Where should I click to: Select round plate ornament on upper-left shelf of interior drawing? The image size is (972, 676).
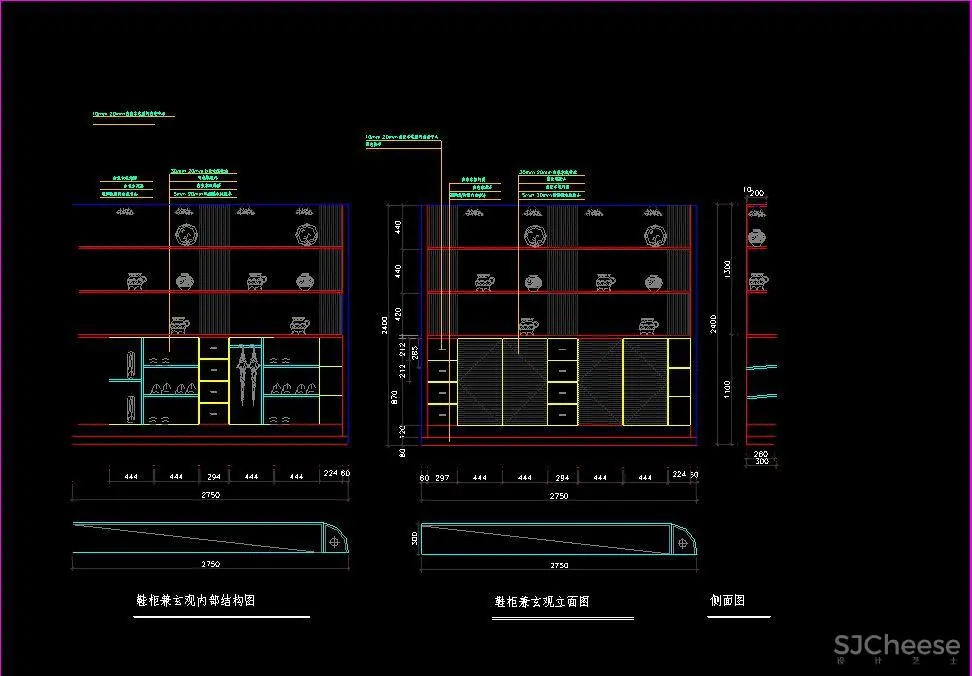click(x=185, y=235)
